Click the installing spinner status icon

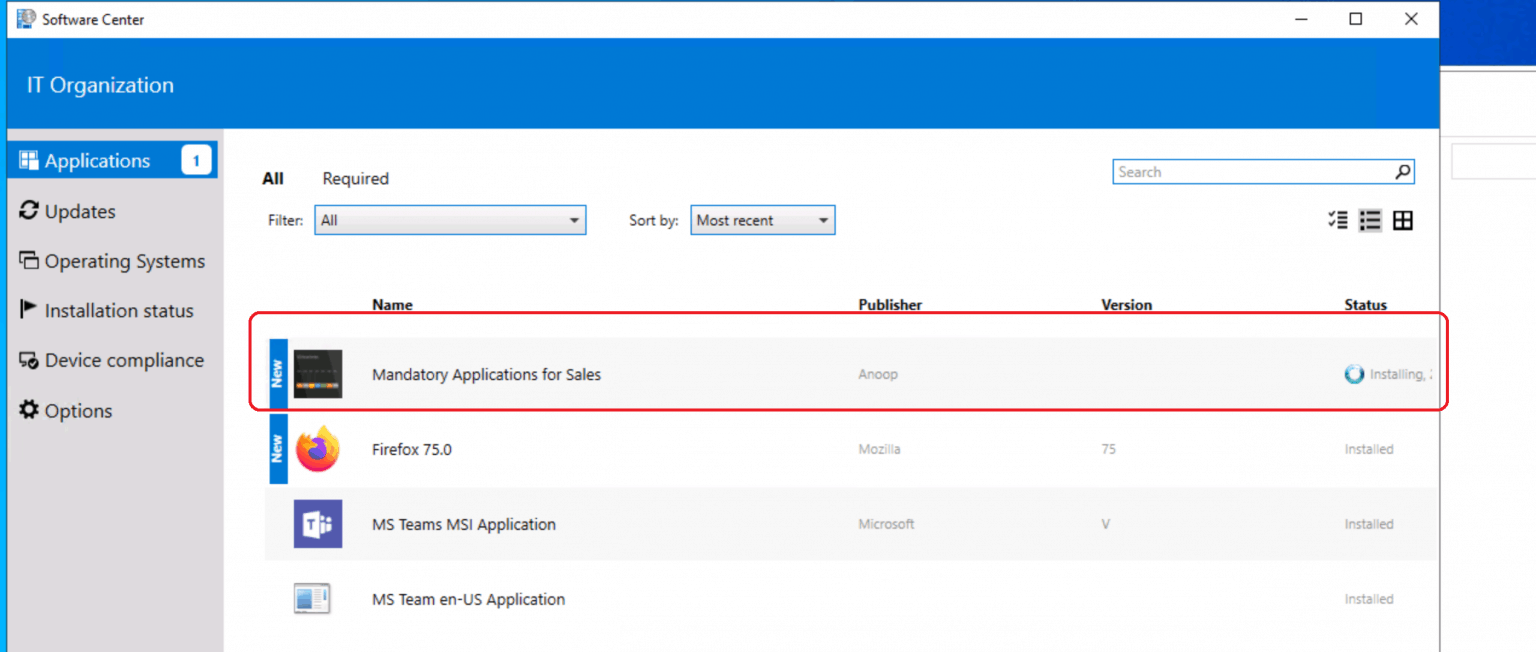tap(1354, 374)
